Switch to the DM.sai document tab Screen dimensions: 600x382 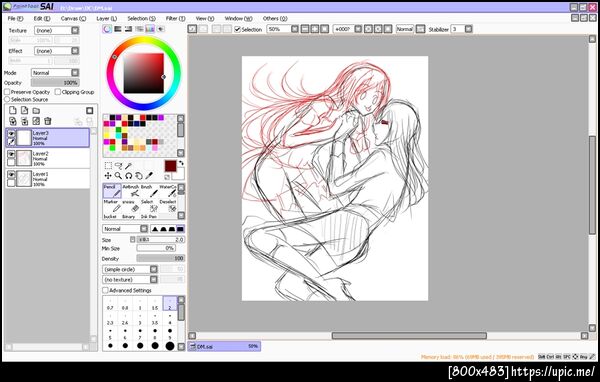pyautogui.click(x=224, y=346)
